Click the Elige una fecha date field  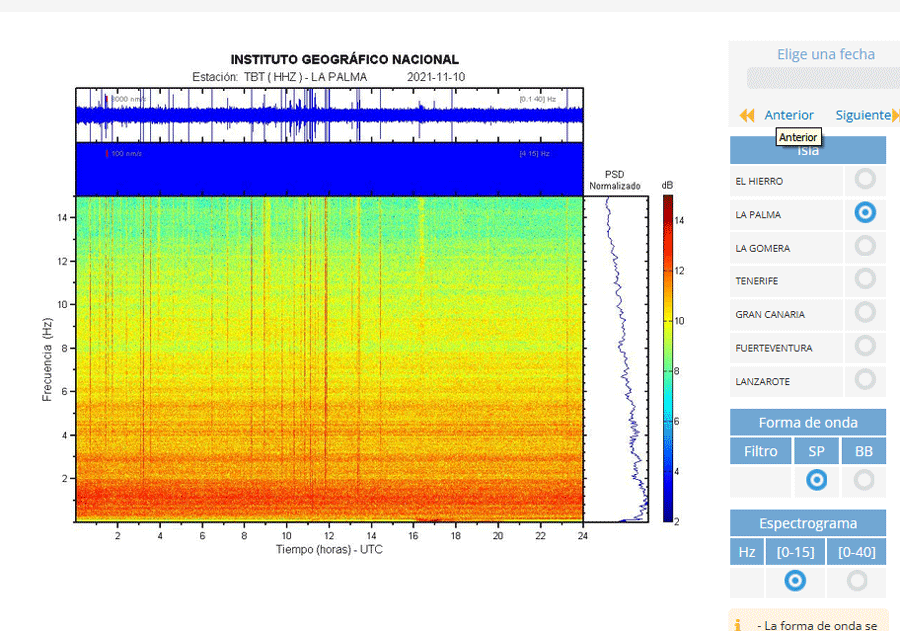coord(823,78)
